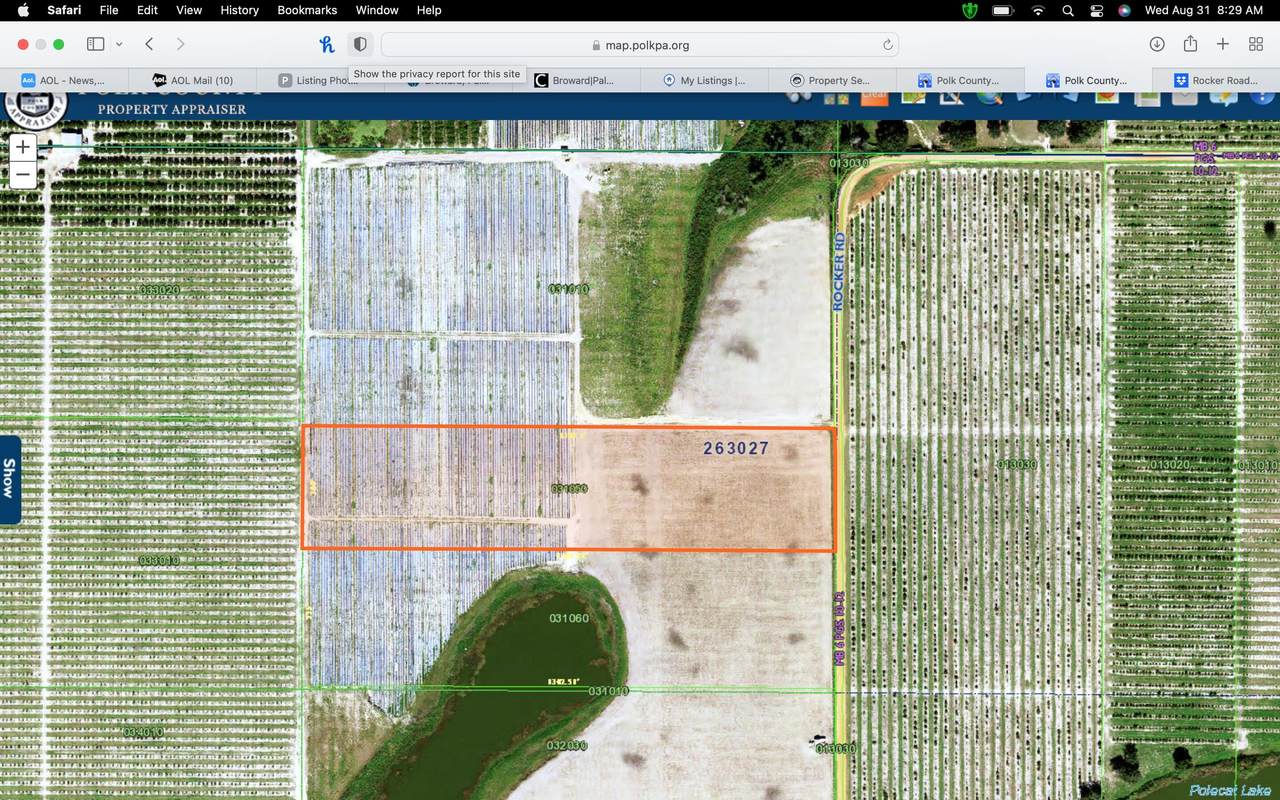
Task: Click the Property Appraiser seal logo
Action: [x=36, y=109]
